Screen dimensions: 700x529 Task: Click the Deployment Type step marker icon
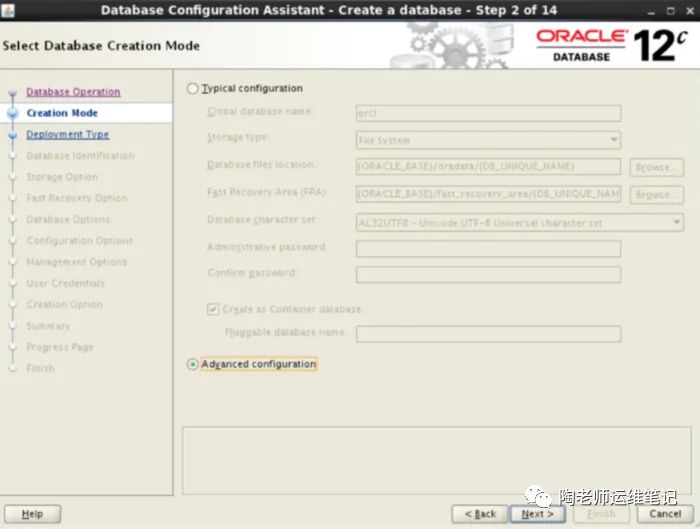(x=12, y=135)
